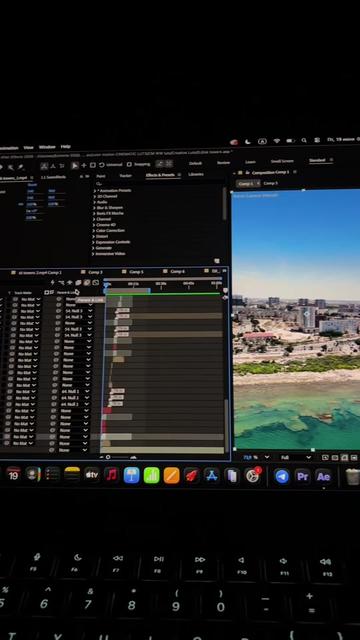This screenshot has width=360, height=640.
Task: Open the Effects & Presets tab
Action: point(160,175)
